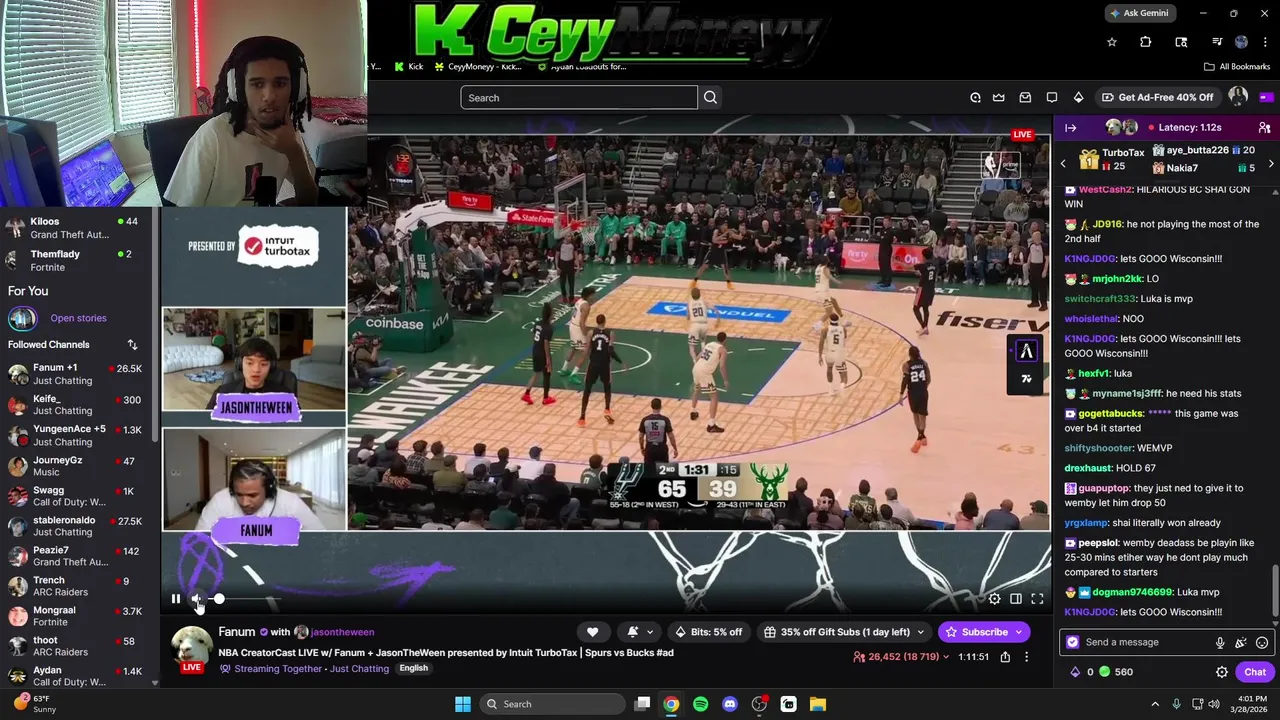Viewport: 1280px width, 720px height.
Task: Open stableronaldo followed channel
Action: click(76, 526)
